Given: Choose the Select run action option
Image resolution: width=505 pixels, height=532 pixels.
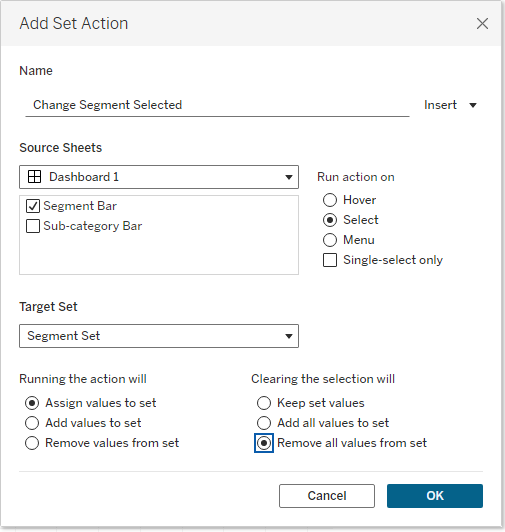Looking at the screenshot, I should point(330,220).
